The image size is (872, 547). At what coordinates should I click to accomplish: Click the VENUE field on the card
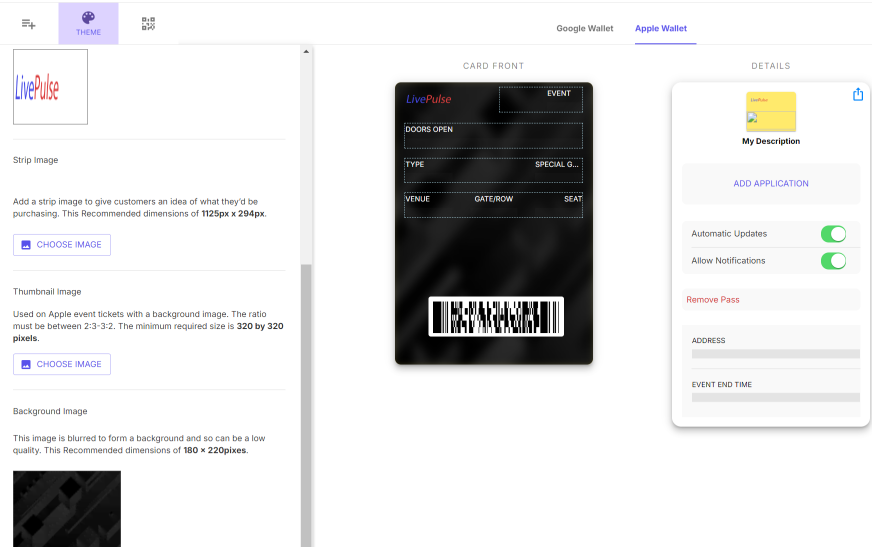click(418, 199)
